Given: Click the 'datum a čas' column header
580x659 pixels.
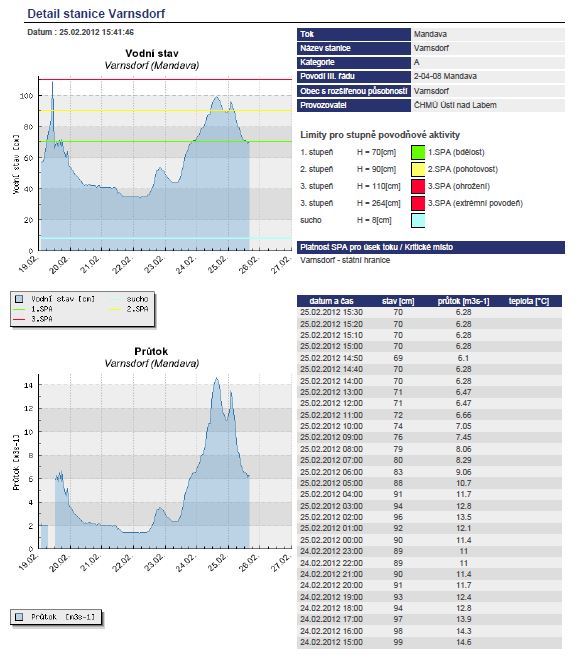Looking at the screenshot, I should (331, 301).
